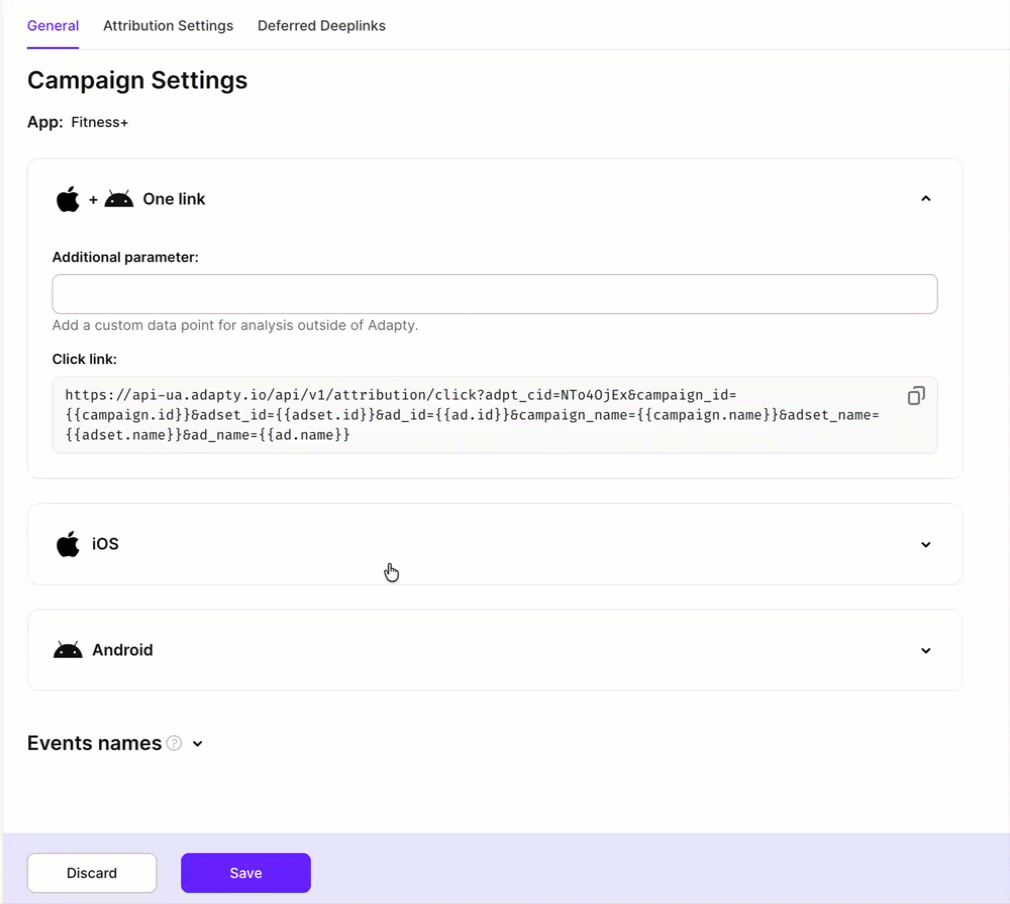Viewport: 1010px width, 904px height.
Task: Click the Android logo in the One link section
Action: (119, 198)
